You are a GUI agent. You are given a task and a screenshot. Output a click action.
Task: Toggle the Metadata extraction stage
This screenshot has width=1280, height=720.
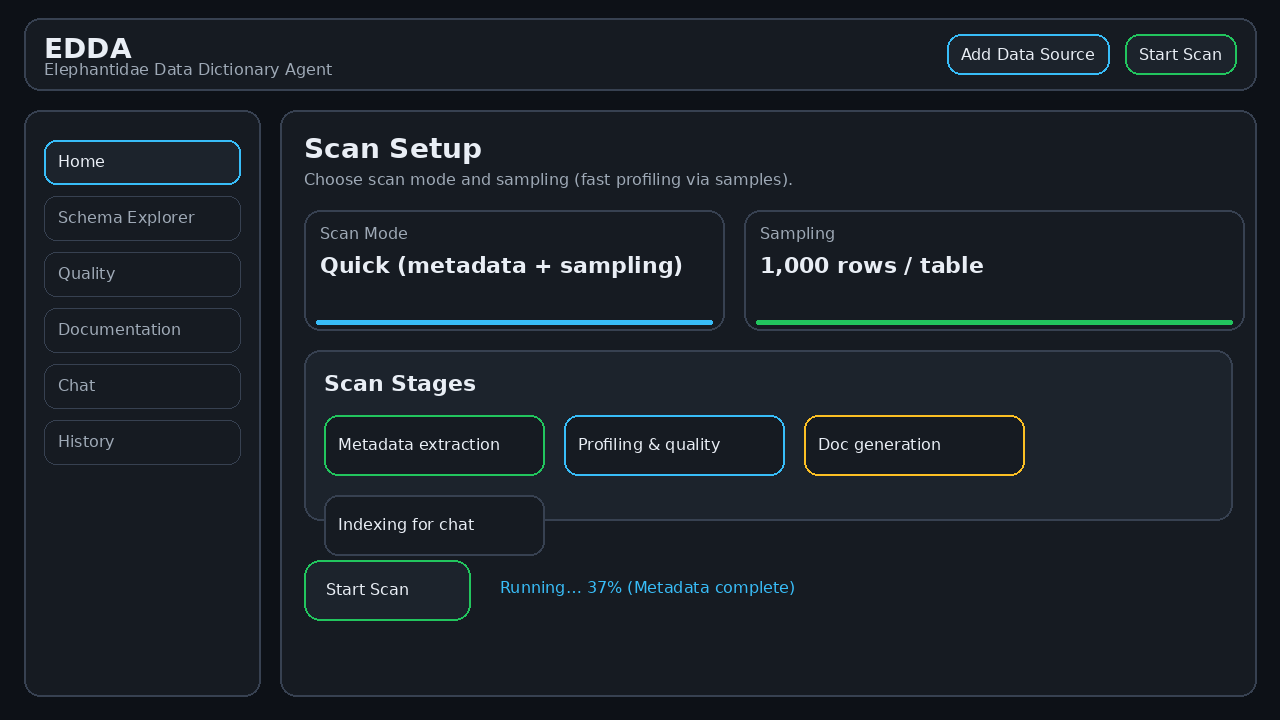[434, 445]
